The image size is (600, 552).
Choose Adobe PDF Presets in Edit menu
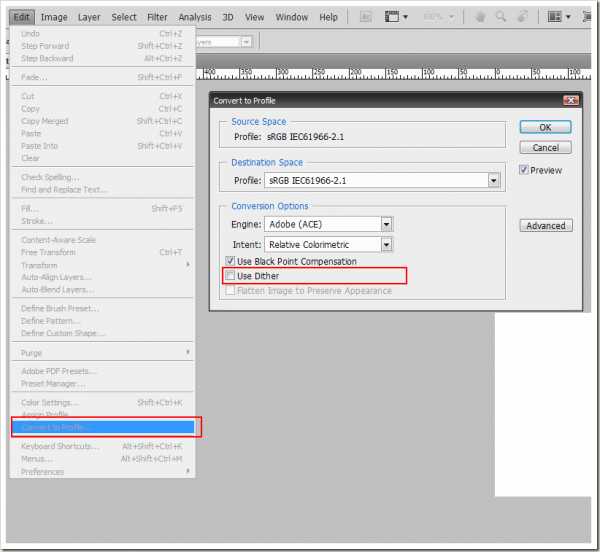[x=103, y=371]
